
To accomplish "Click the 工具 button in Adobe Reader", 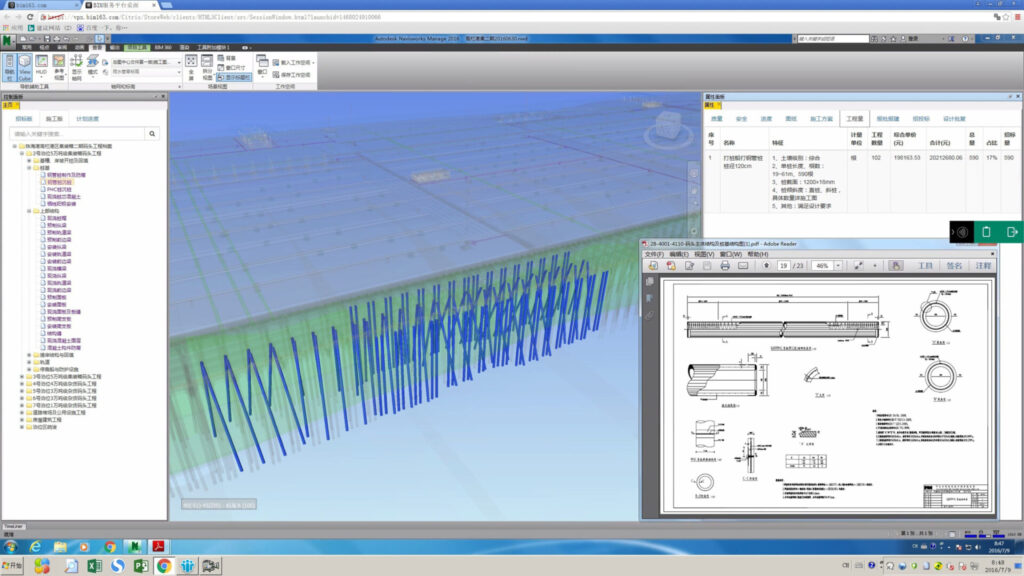I will click(x=925, y=266).
